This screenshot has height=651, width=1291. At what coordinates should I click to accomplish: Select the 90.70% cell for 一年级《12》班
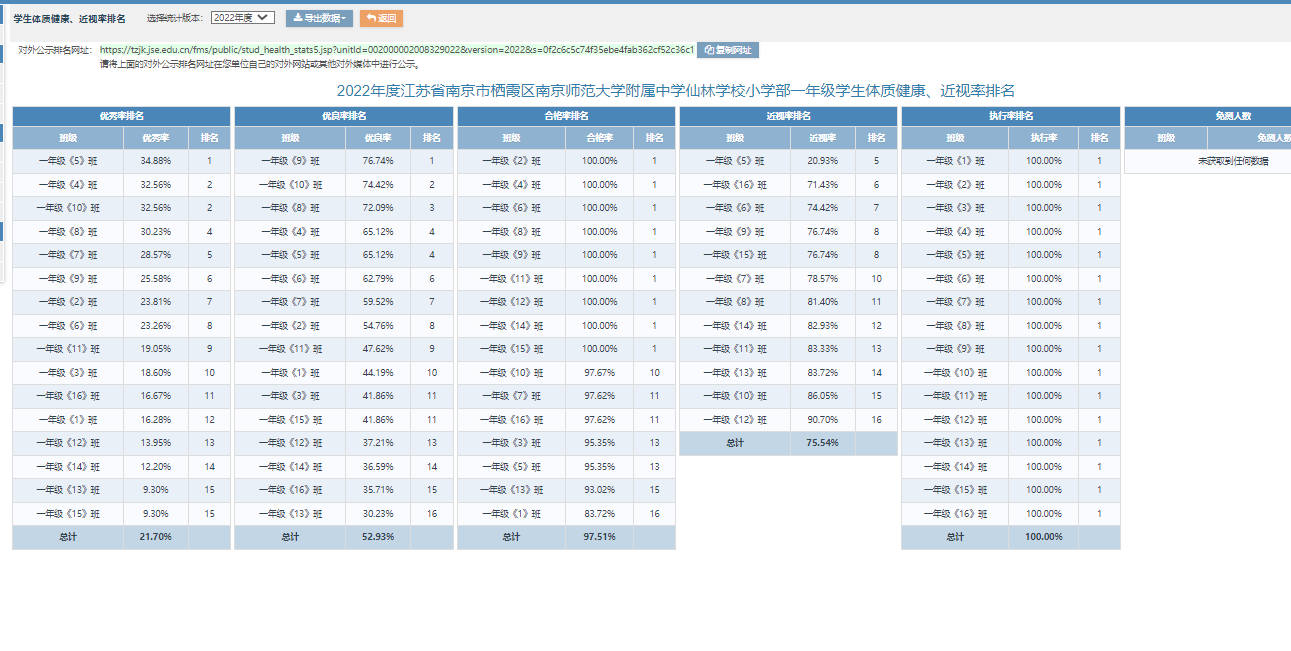[x=823, y=420]
